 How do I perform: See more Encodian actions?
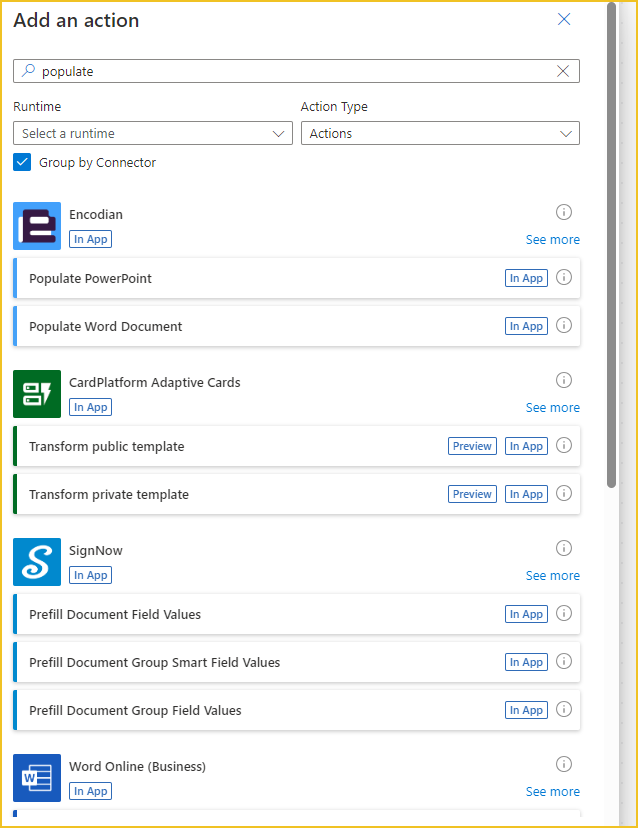pos(552,240)
